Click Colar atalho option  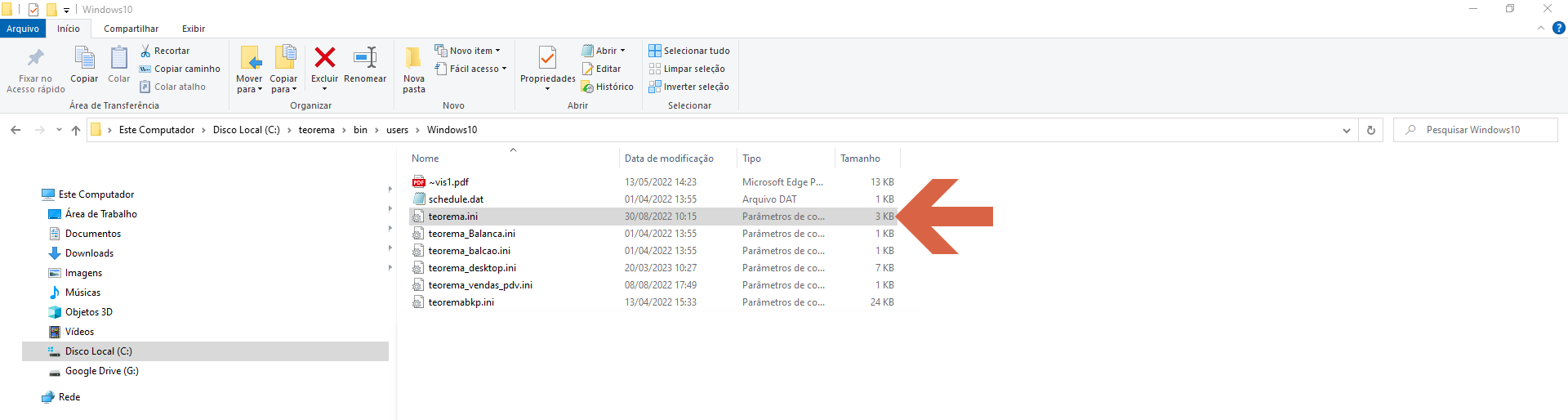(172, 87)
